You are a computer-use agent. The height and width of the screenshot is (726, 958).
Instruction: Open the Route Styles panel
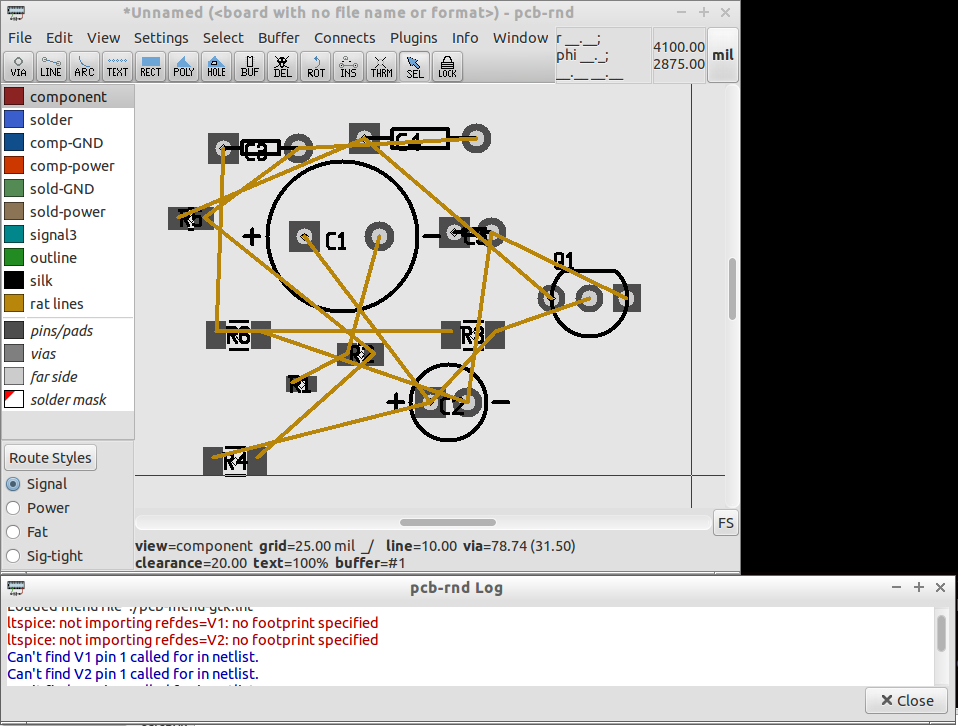50,457
